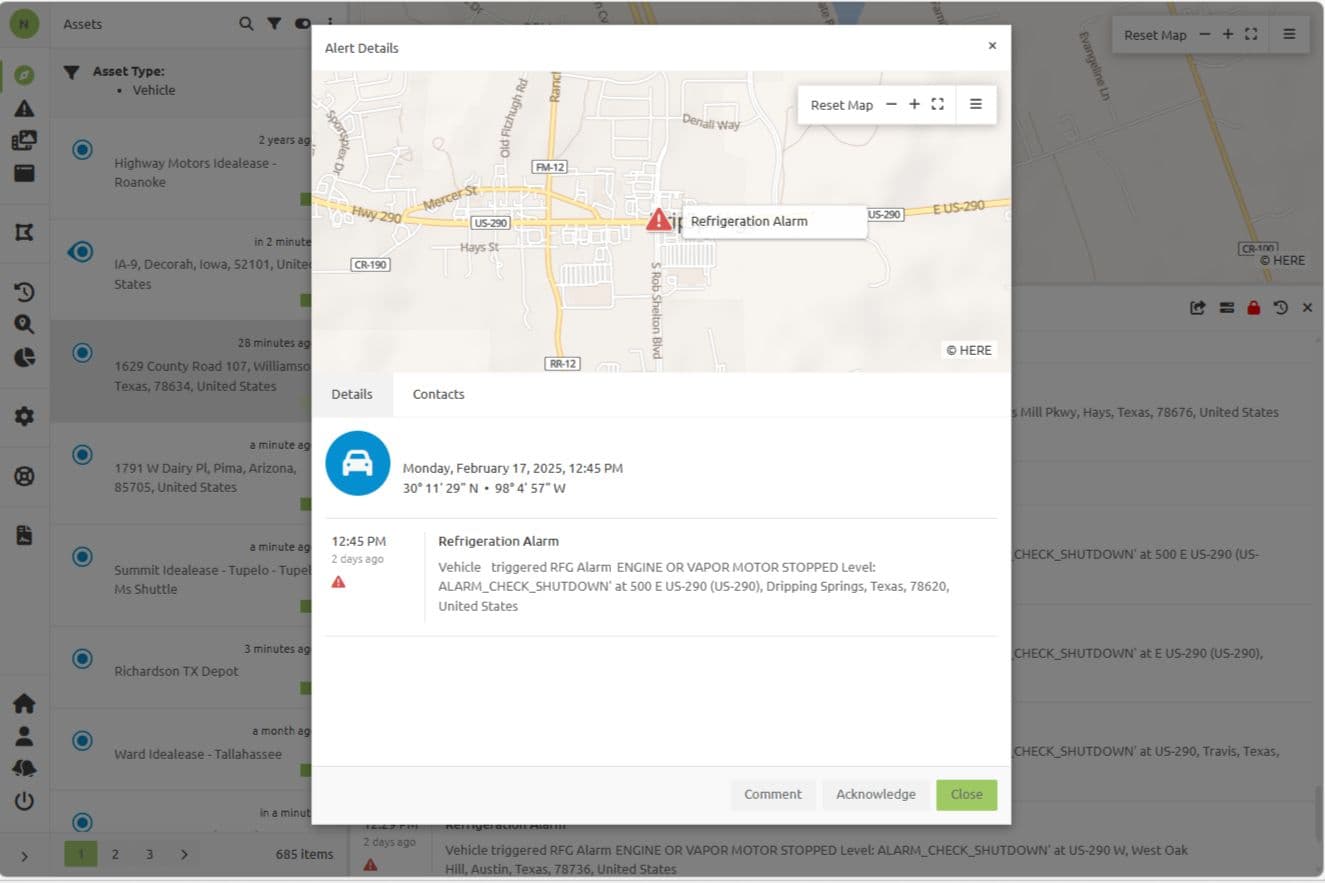Open the geofence icon in left sidebar
The width and height of the screenshot is (1325, 883).
24,232
